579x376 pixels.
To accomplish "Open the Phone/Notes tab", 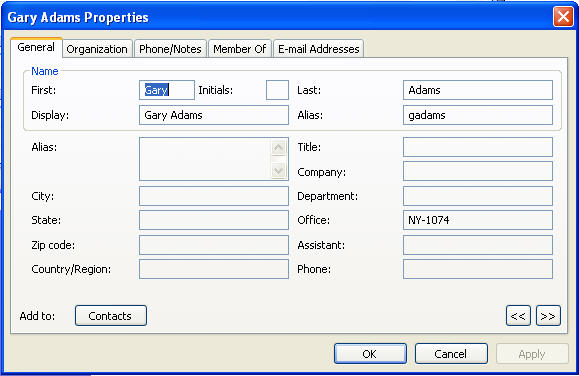I will point(170,49).
